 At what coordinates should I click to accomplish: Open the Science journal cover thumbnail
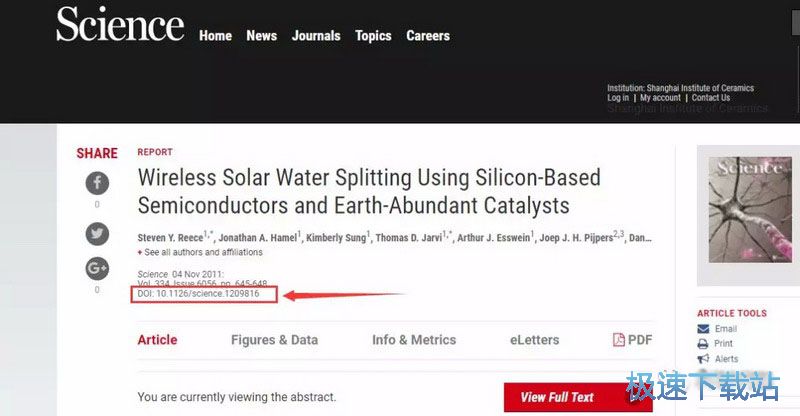pos(750,210)
